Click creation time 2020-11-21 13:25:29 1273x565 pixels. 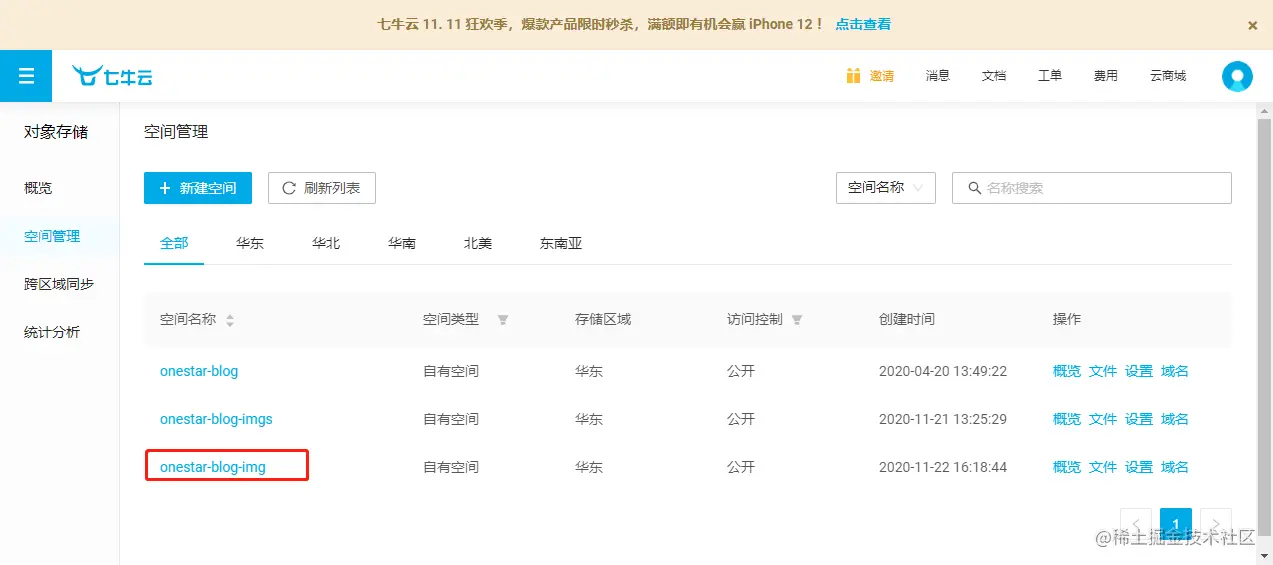[943, 419]
